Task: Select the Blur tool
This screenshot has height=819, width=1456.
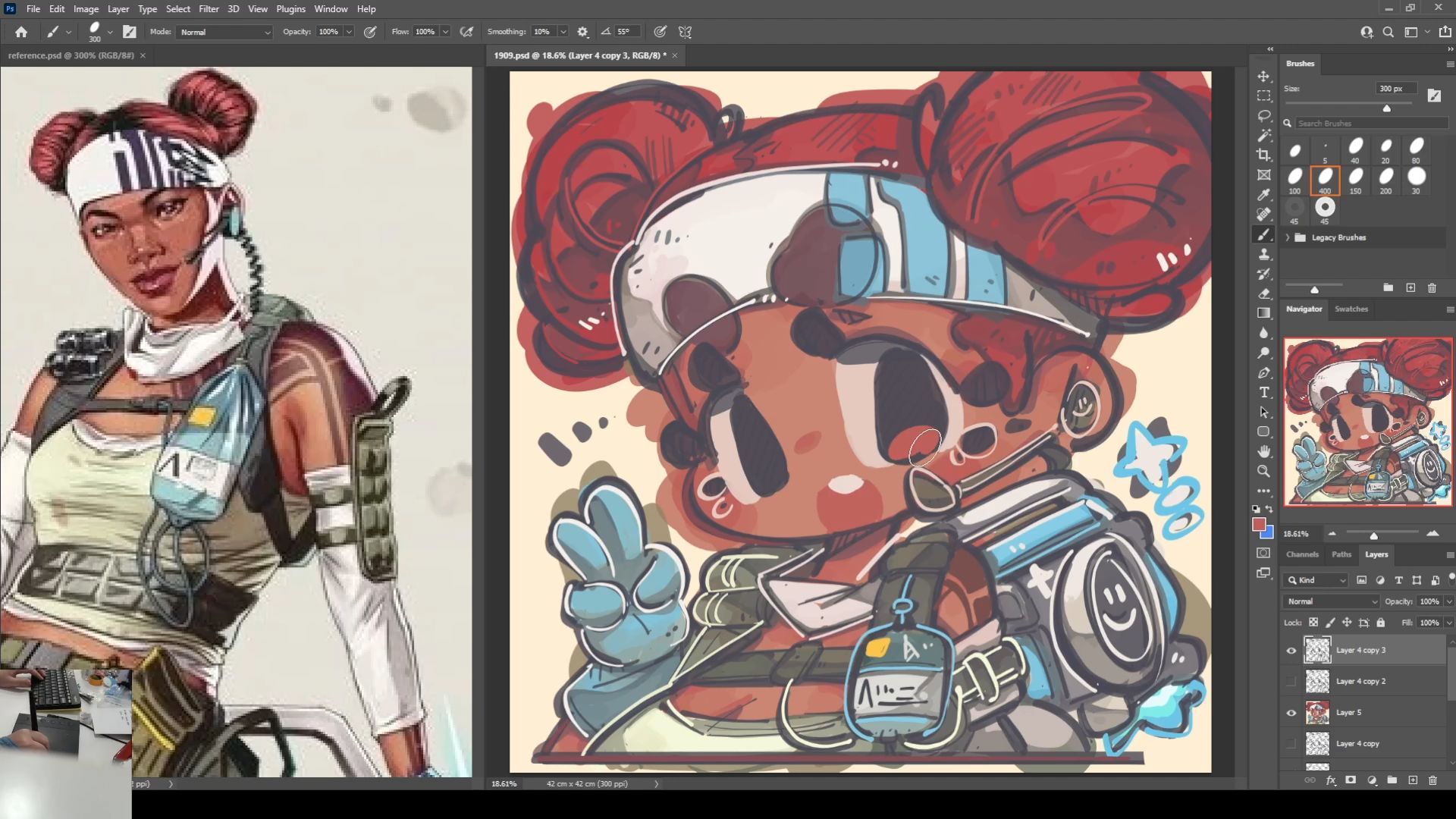Action: pyautogui.click(x=1263, y=334)
